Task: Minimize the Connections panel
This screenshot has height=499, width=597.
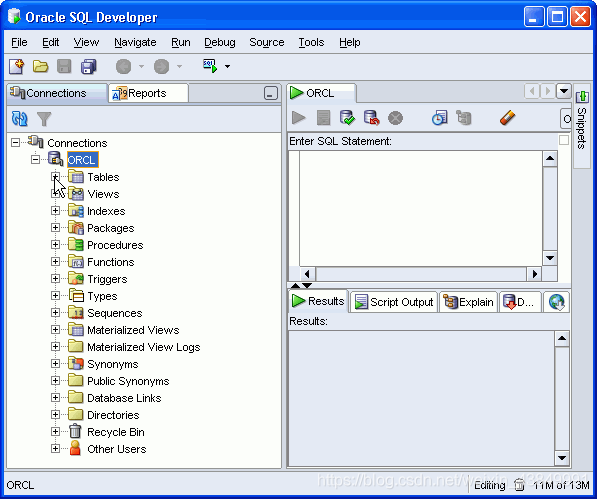Action: click(270, 93)
